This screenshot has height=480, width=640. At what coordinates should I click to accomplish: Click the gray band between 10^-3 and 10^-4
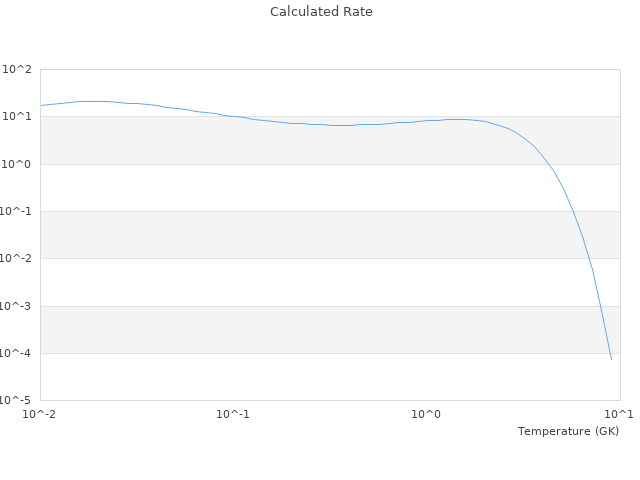tap(300, 330)
